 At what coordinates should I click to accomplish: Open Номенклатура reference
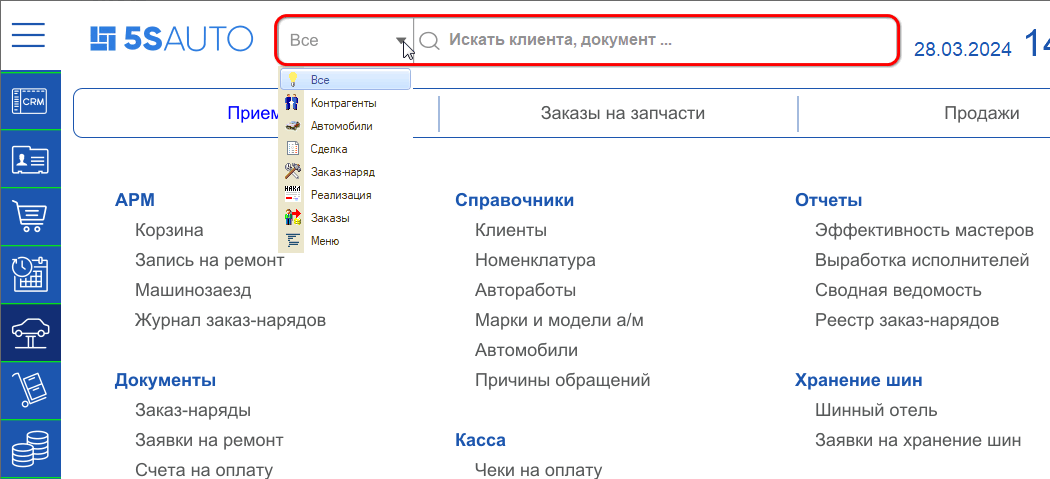535,260
